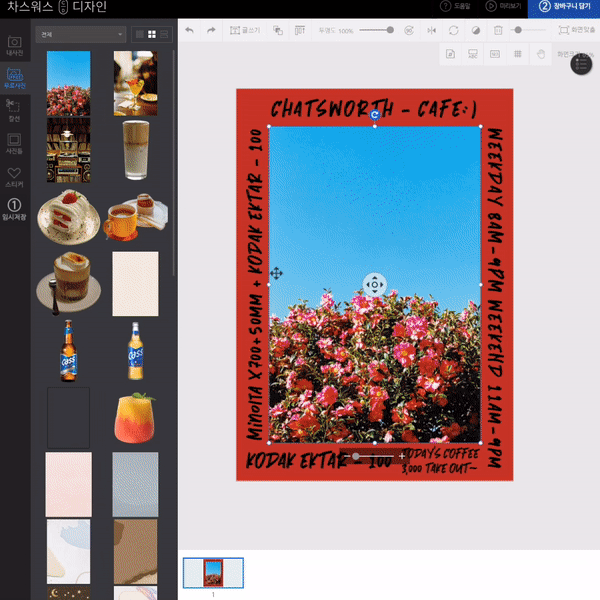Image resolution: width=600 pixels, height=600 pixels.
Task: Click the blue rotate handle above the photo
Action: [375, 114]
